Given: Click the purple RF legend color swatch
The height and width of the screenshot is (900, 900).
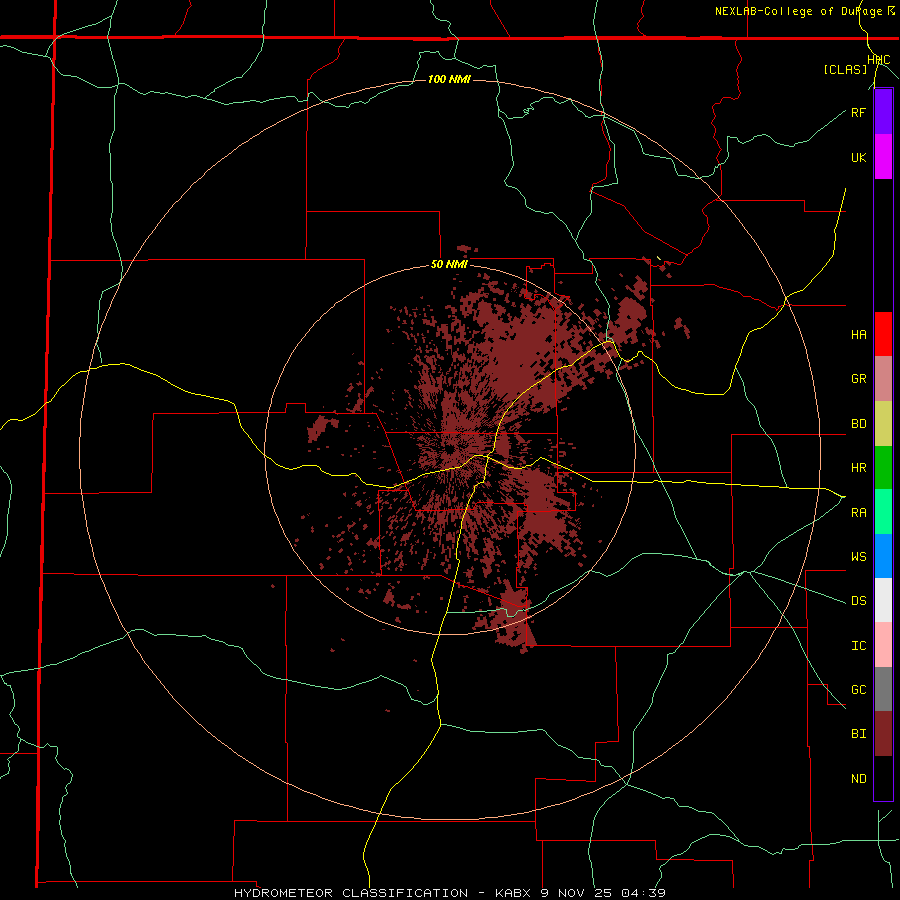Looking at the screenshot, I should (x=883, y=112).
